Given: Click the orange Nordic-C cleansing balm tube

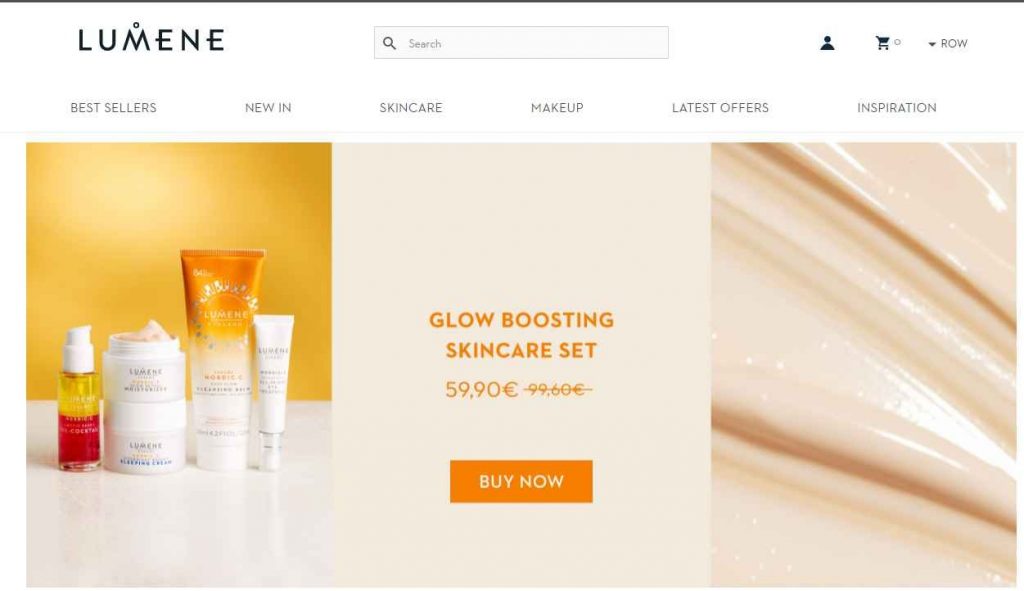Looking at the screenshot, I should pos(222,359).
